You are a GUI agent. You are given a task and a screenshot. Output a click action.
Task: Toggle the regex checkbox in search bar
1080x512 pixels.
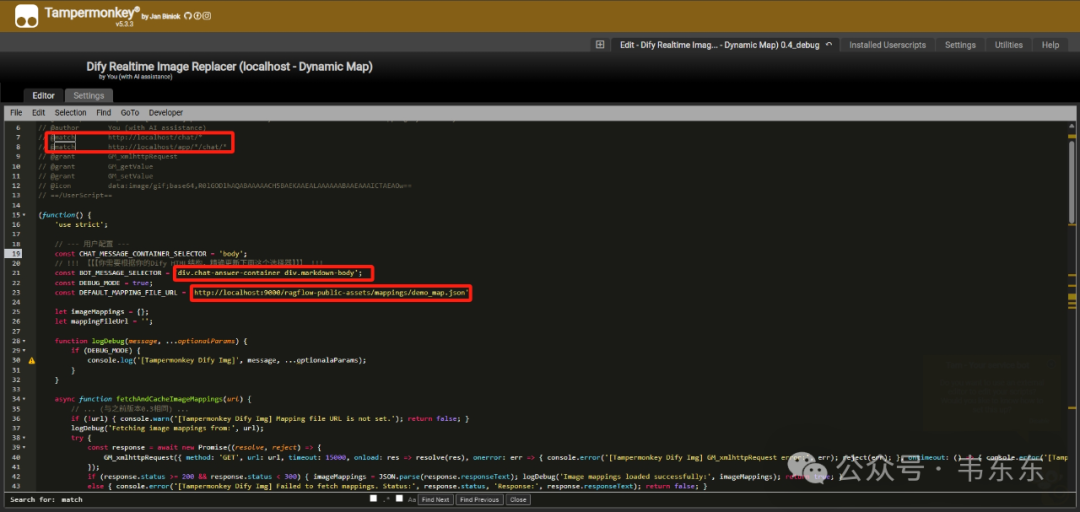373,498
